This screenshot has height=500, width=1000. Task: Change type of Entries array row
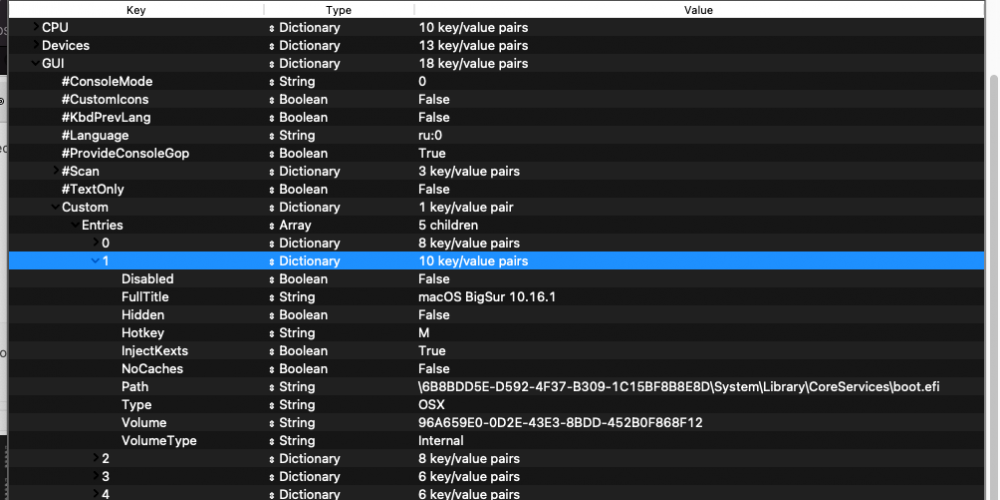272,225
